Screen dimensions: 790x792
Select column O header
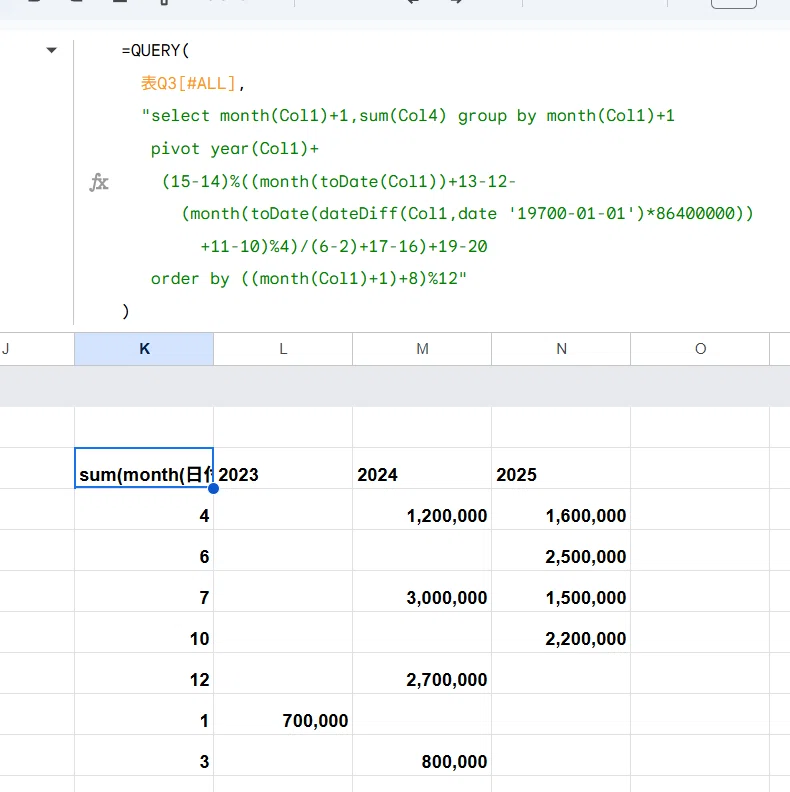(700, 349)
